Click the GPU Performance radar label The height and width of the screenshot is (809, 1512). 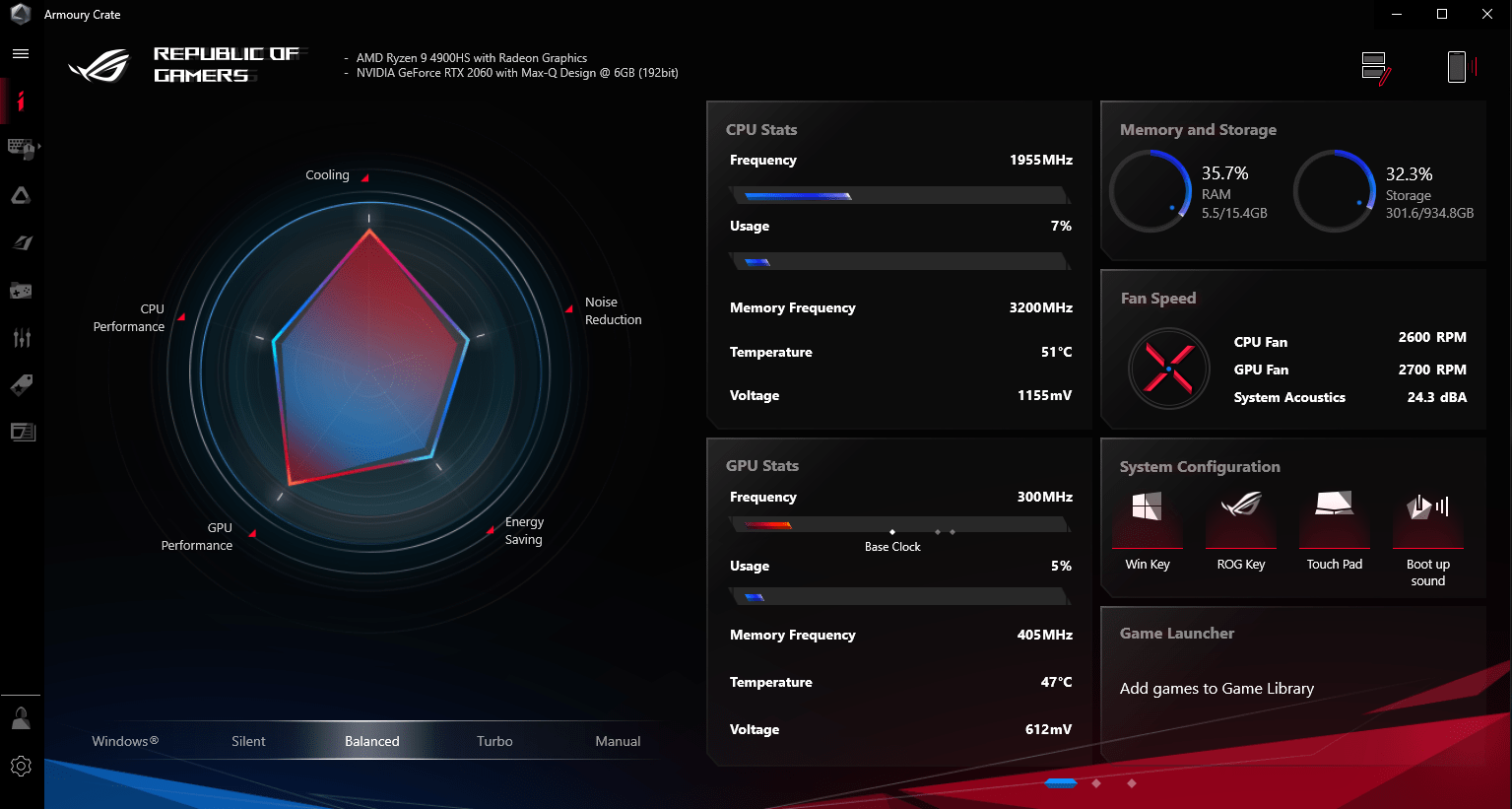(197, 537)
